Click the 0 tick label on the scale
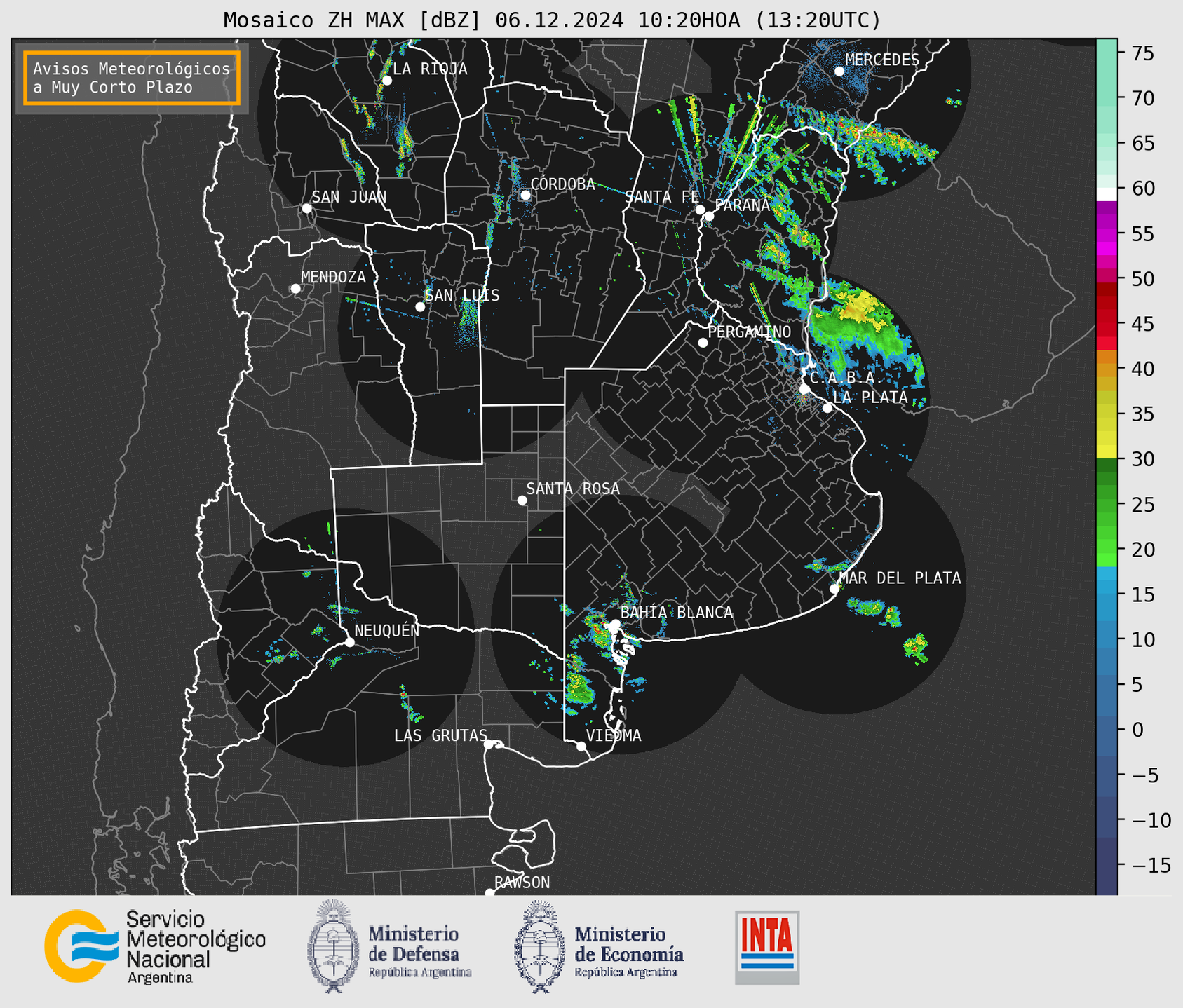 click(x=1137, y=730)
